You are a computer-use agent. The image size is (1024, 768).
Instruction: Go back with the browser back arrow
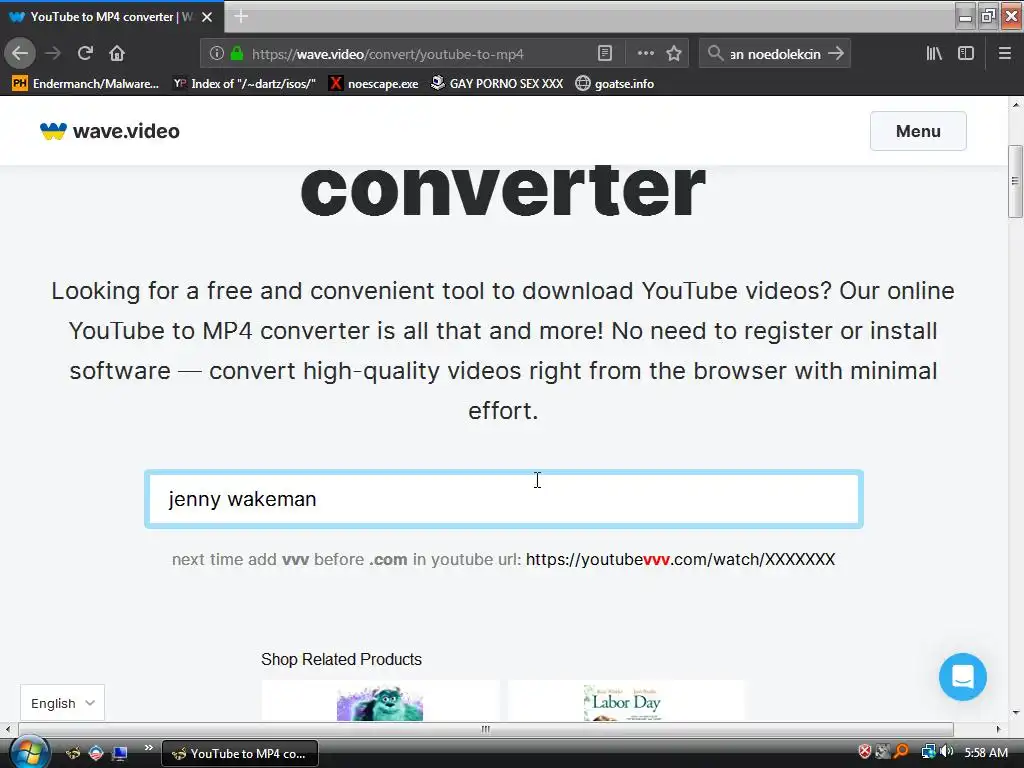click(20, 54)
